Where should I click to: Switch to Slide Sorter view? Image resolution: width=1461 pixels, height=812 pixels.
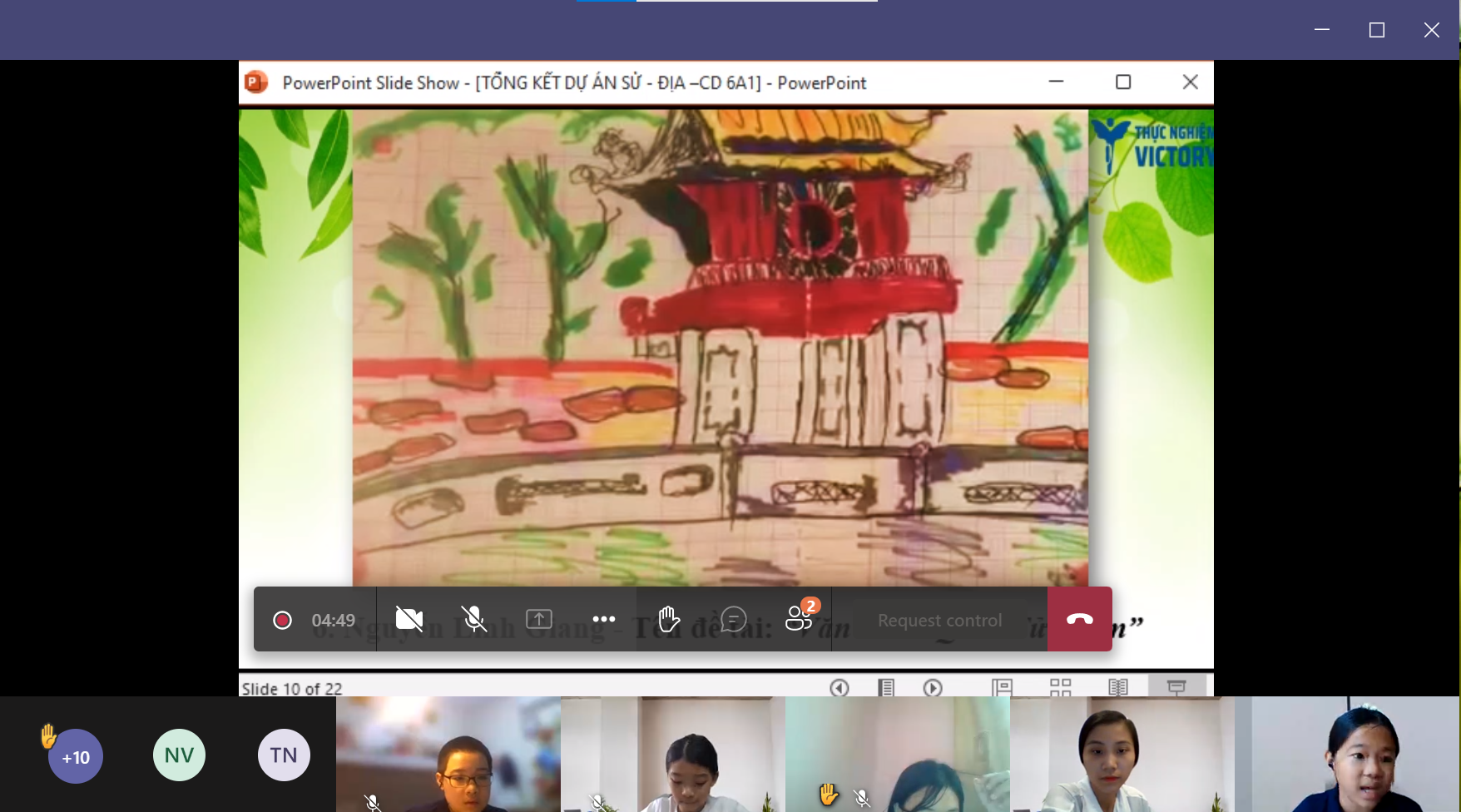click(x=1060, y=687)
